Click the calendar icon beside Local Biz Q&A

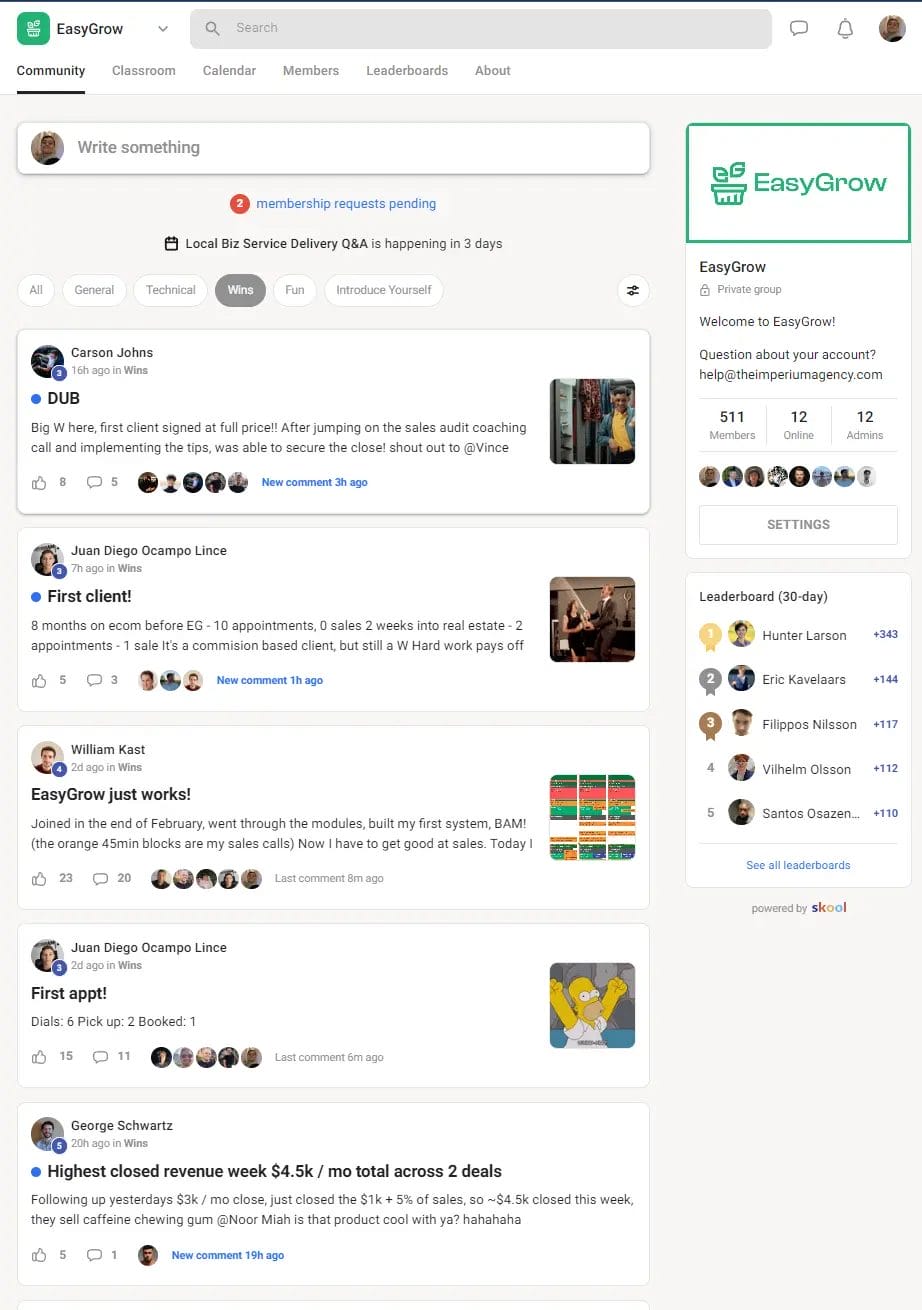(x=171, y=244)
